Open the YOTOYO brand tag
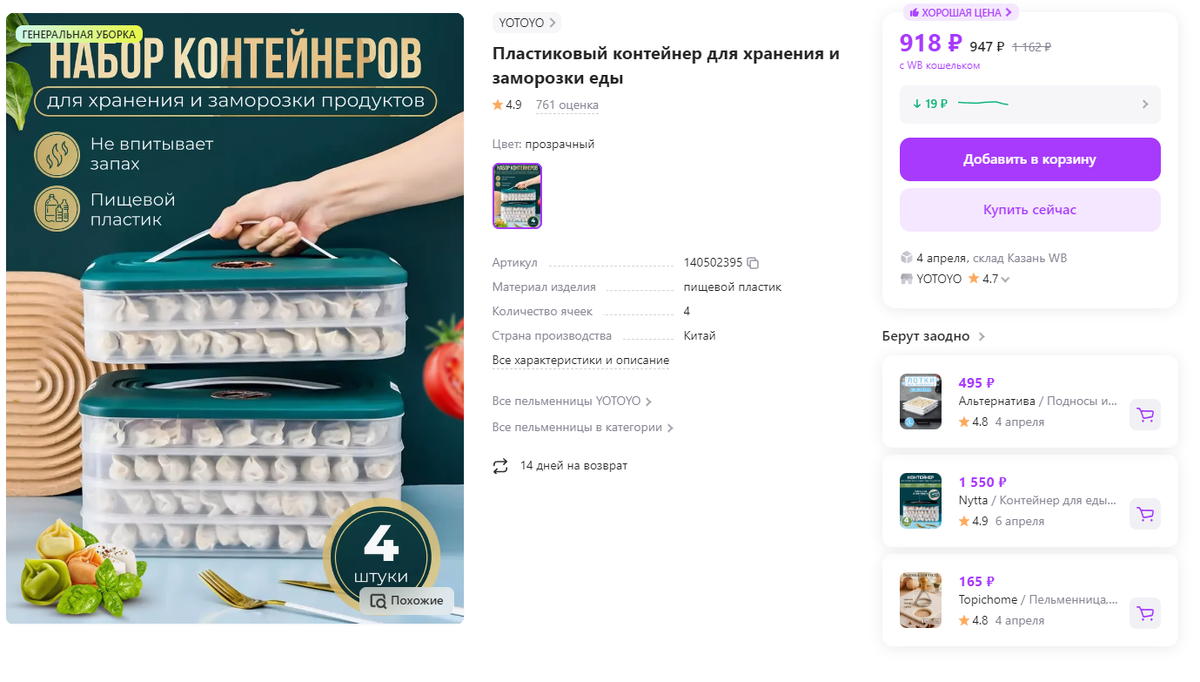 (527, 22)
